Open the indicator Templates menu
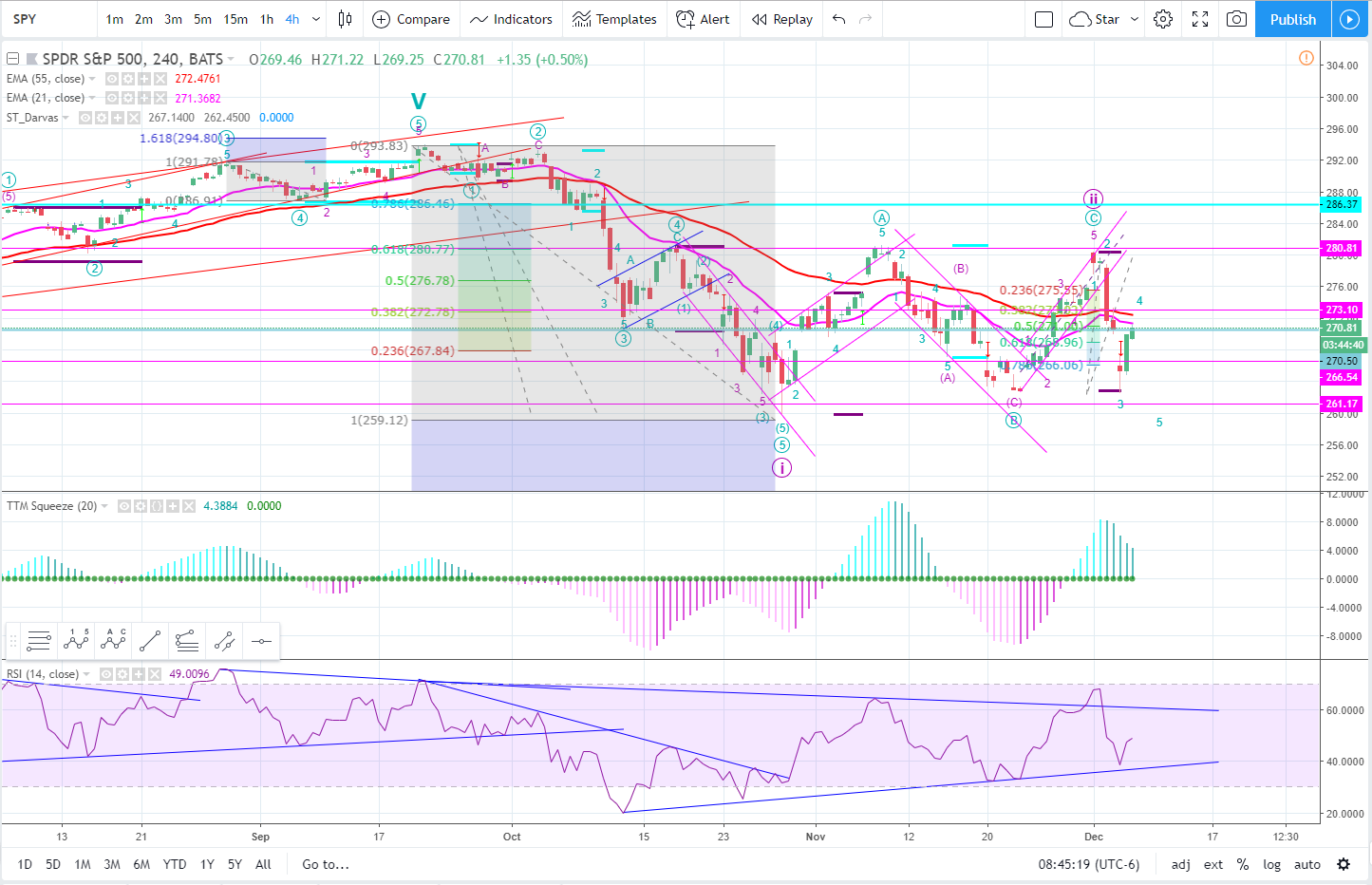 pyautogui.click(x=614, y=19)
